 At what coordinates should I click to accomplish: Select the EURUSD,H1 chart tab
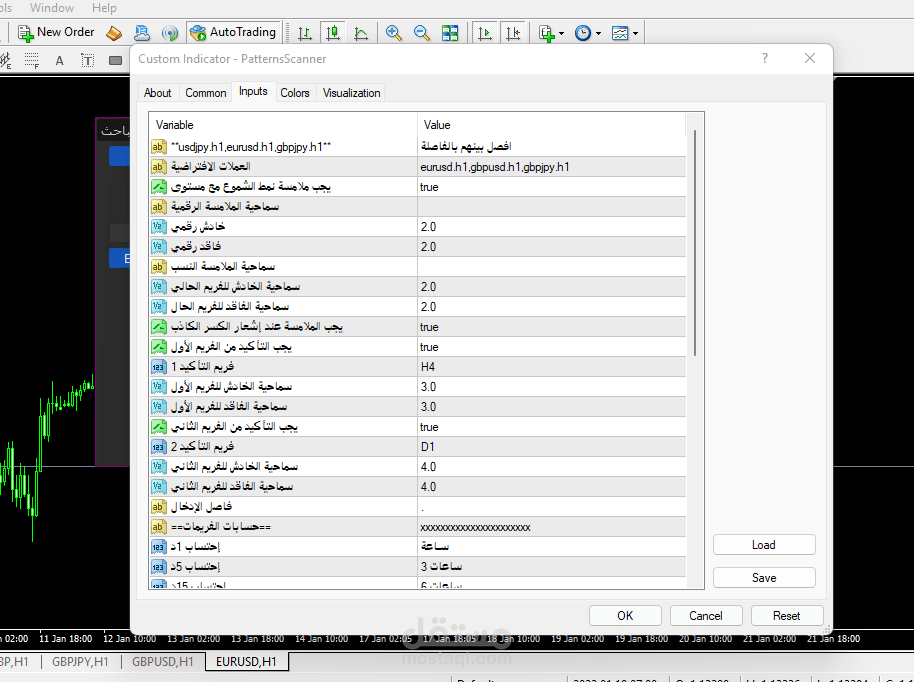point(246,662)
